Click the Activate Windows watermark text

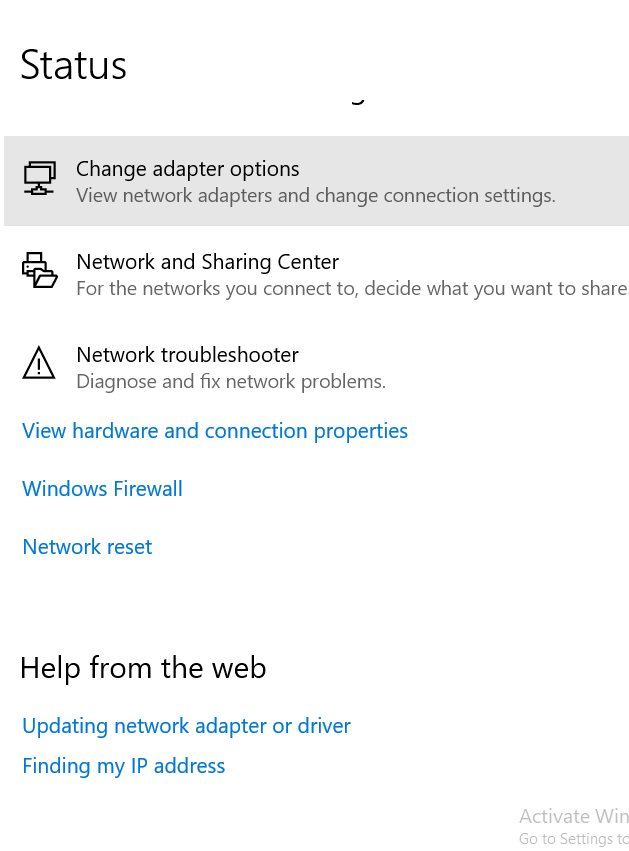[574, 816]
